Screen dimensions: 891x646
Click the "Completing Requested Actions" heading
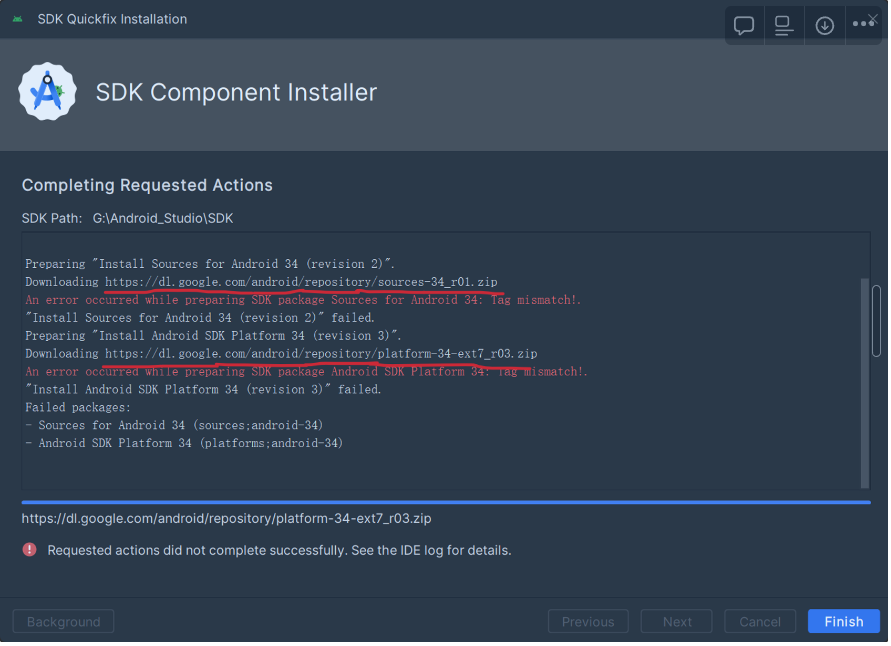click(x=147, y=185)
